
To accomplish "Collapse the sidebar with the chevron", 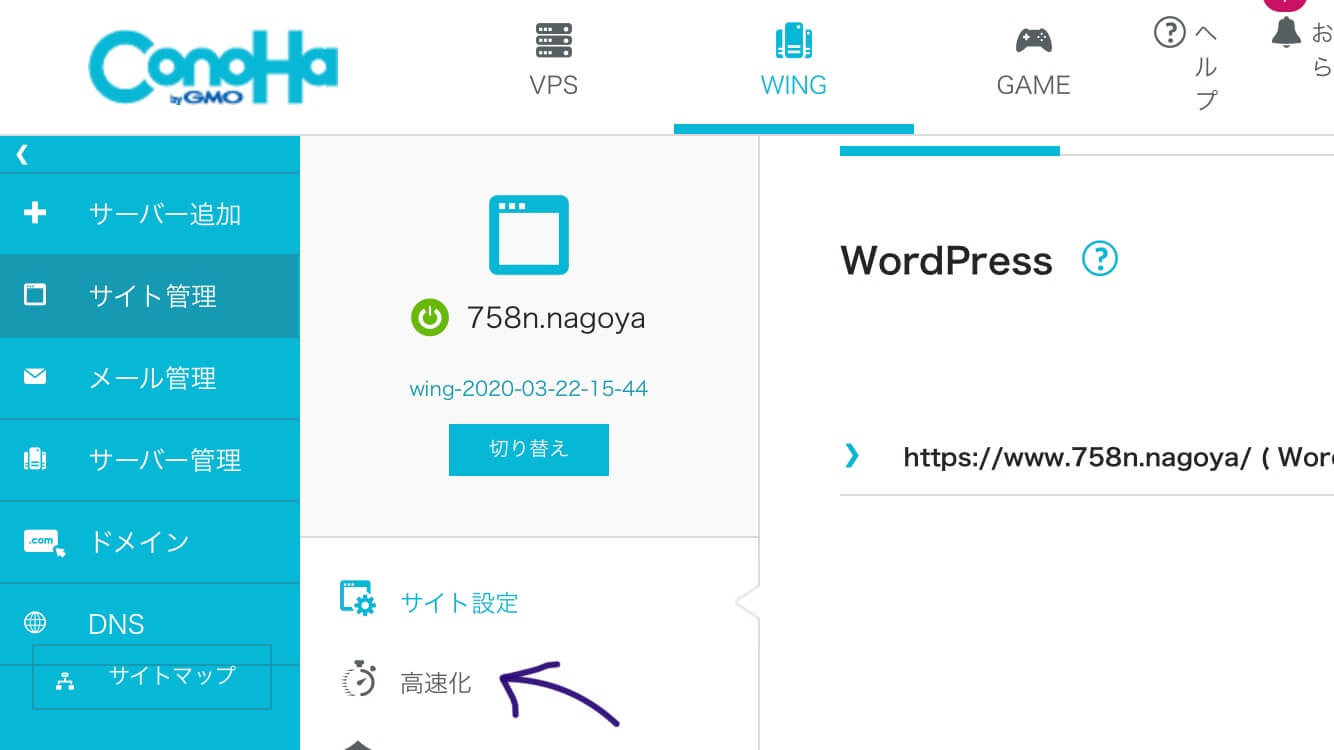I will pos(22,154).
